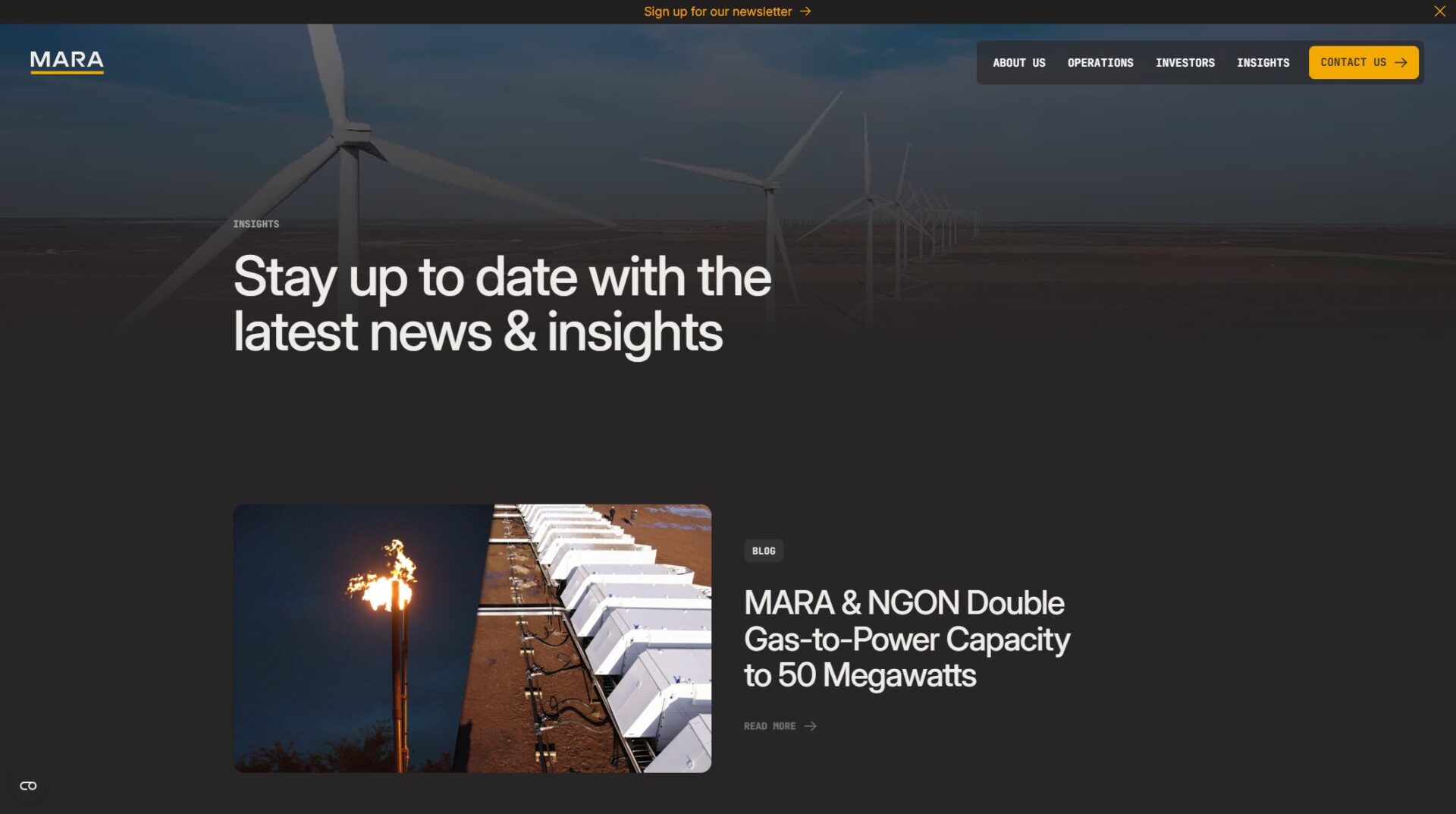Select the BLOG category tag
Image resolution: width=1456 pixels, height=814 pixels.
pyautogui.click(x=764, y=552)
